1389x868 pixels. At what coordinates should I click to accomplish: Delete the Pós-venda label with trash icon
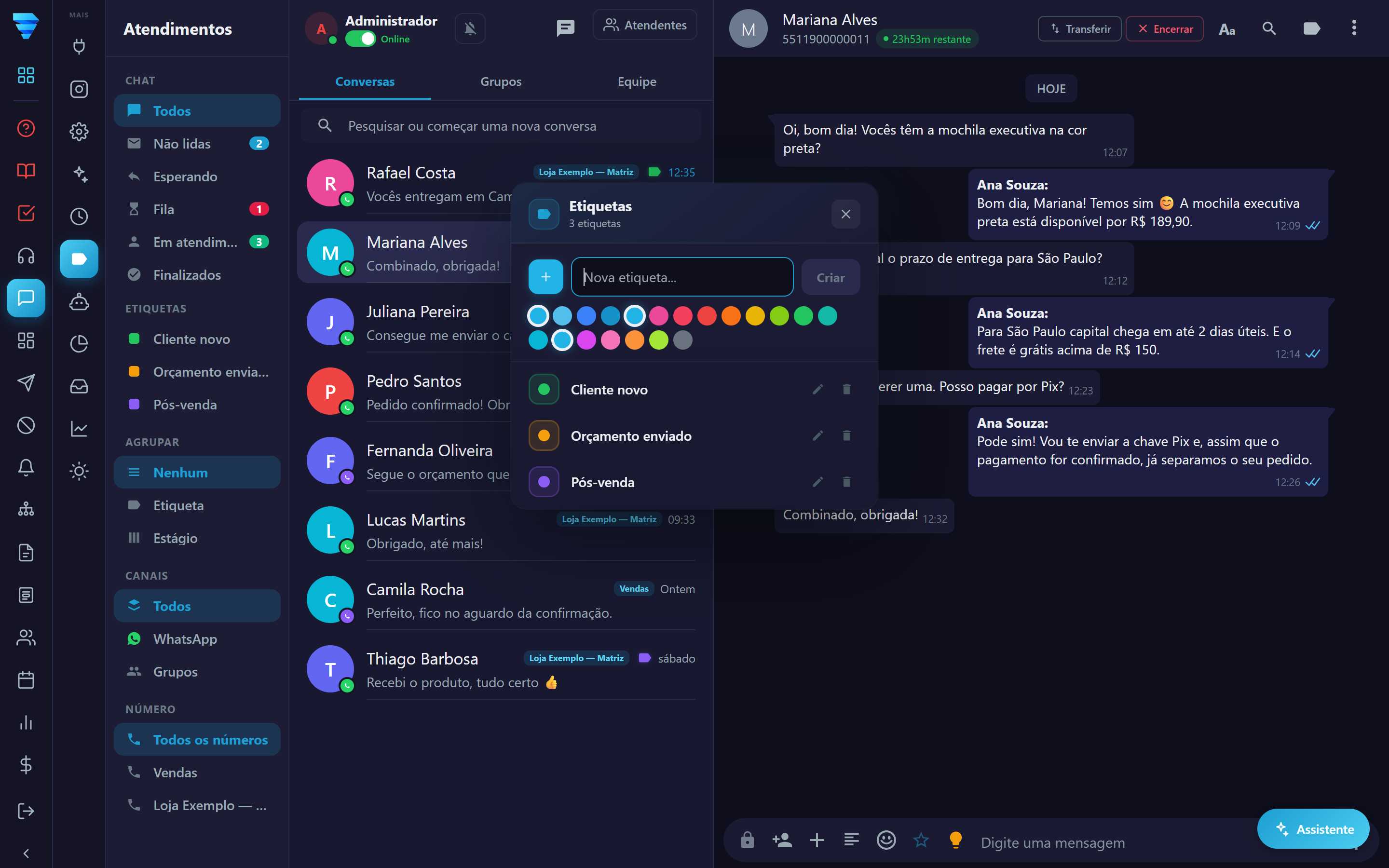pos(846,482)
